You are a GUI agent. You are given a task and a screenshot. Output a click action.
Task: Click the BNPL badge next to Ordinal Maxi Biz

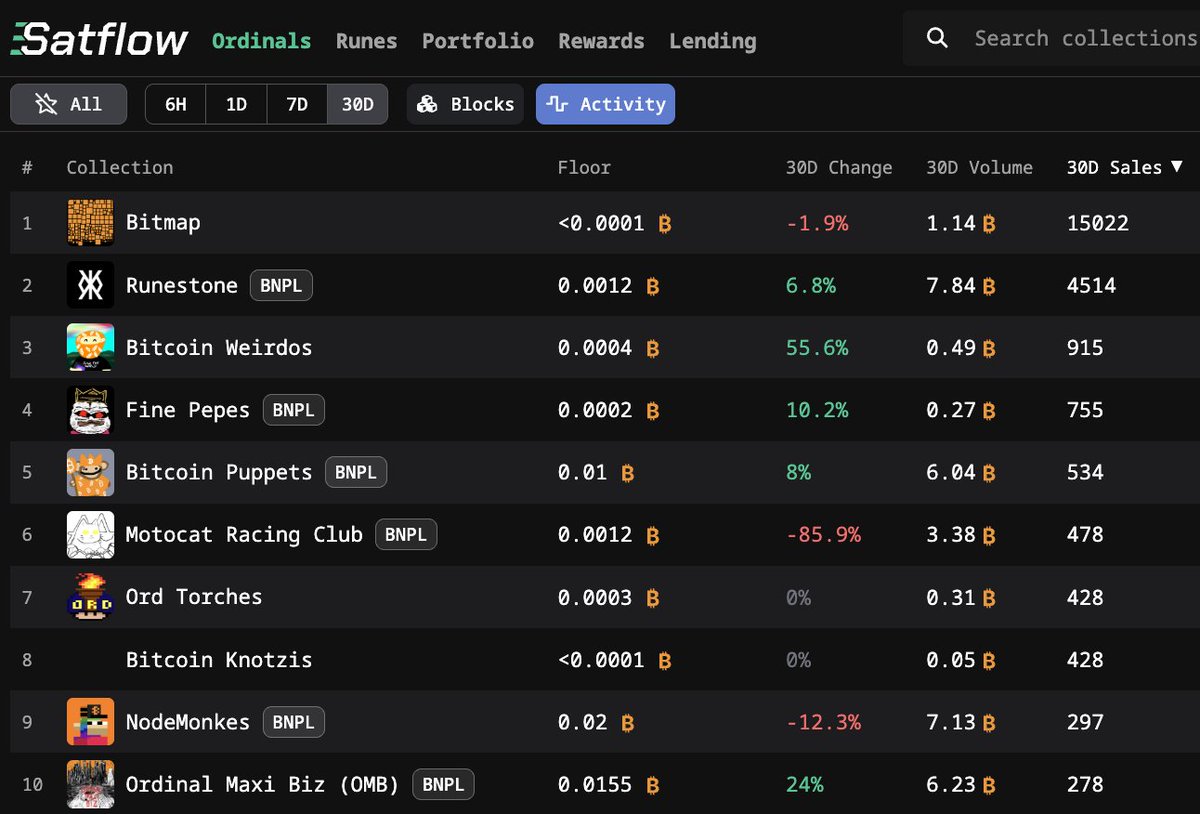pyautogui.click(x=443, y=784)
